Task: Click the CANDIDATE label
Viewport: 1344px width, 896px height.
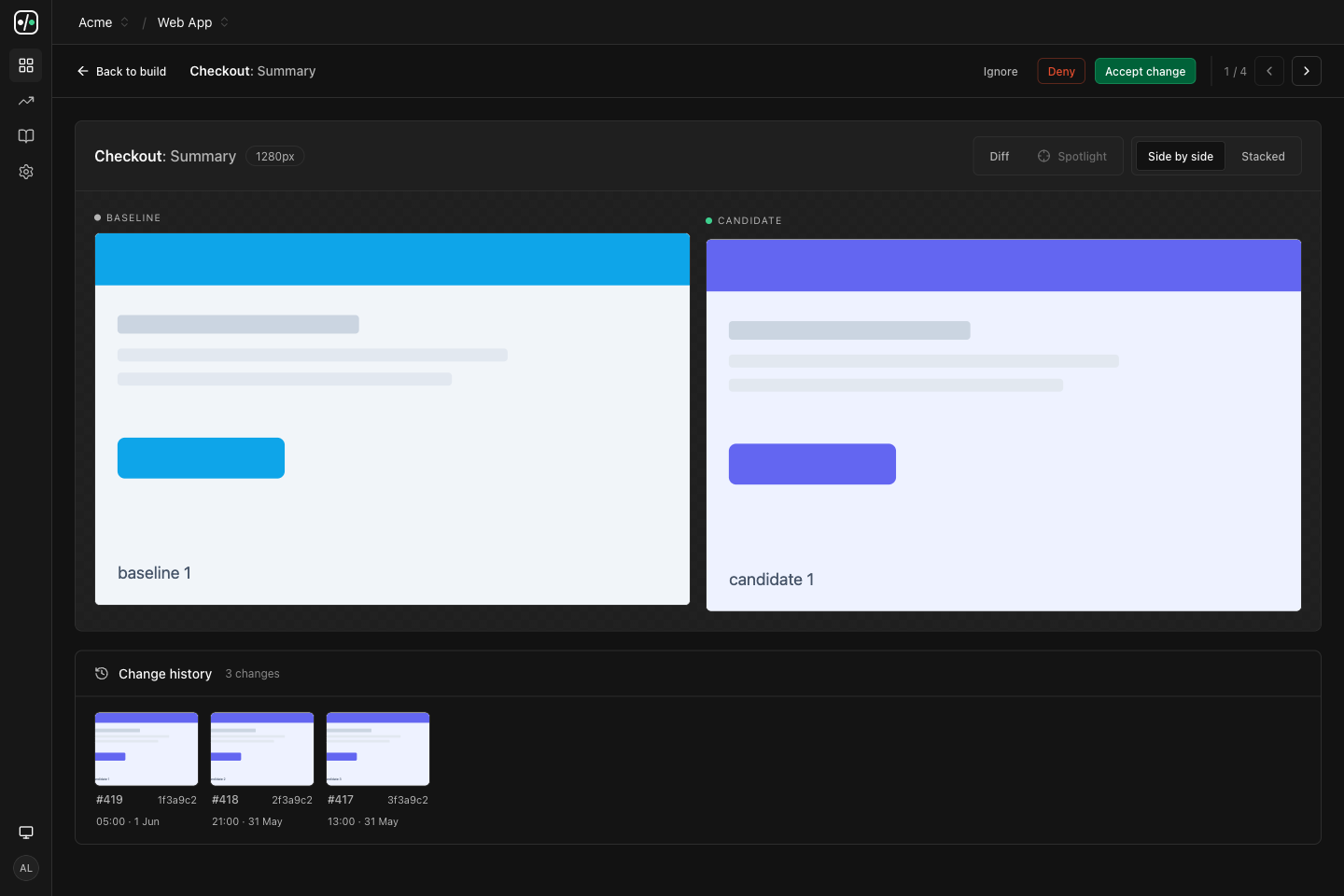Action: point(749,220)
